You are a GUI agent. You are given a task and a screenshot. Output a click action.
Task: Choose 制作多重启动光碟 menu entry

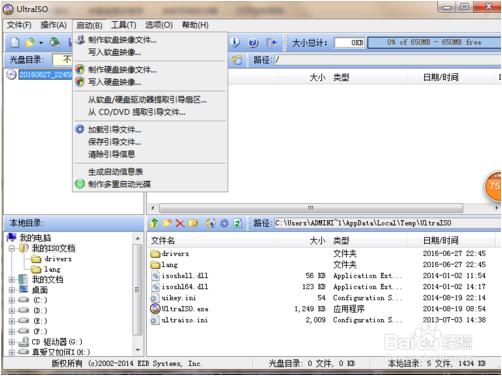point(150,184)
